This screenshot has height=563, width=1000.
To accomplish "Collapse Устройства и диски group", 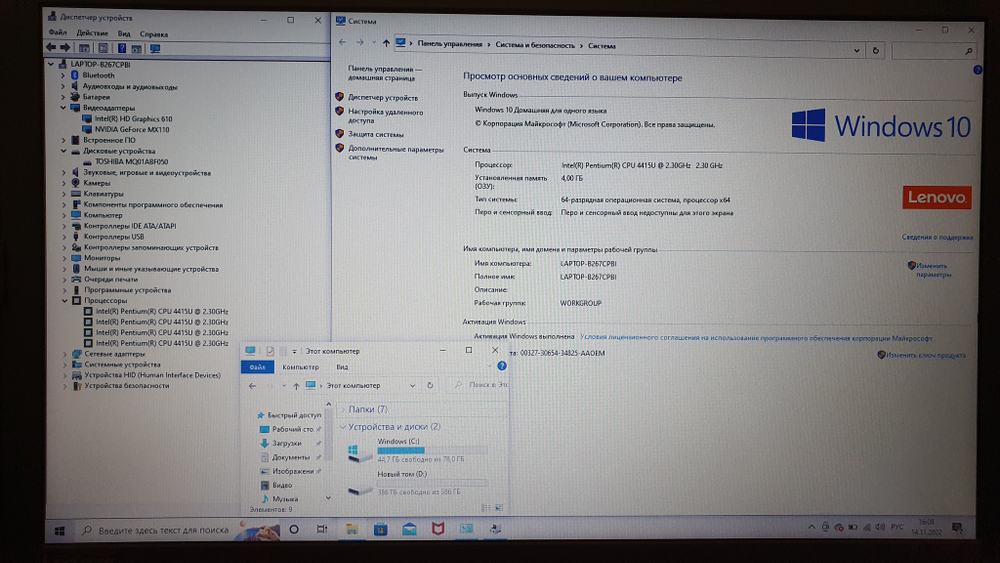I will pyautogui.click(x=343, y=427).
